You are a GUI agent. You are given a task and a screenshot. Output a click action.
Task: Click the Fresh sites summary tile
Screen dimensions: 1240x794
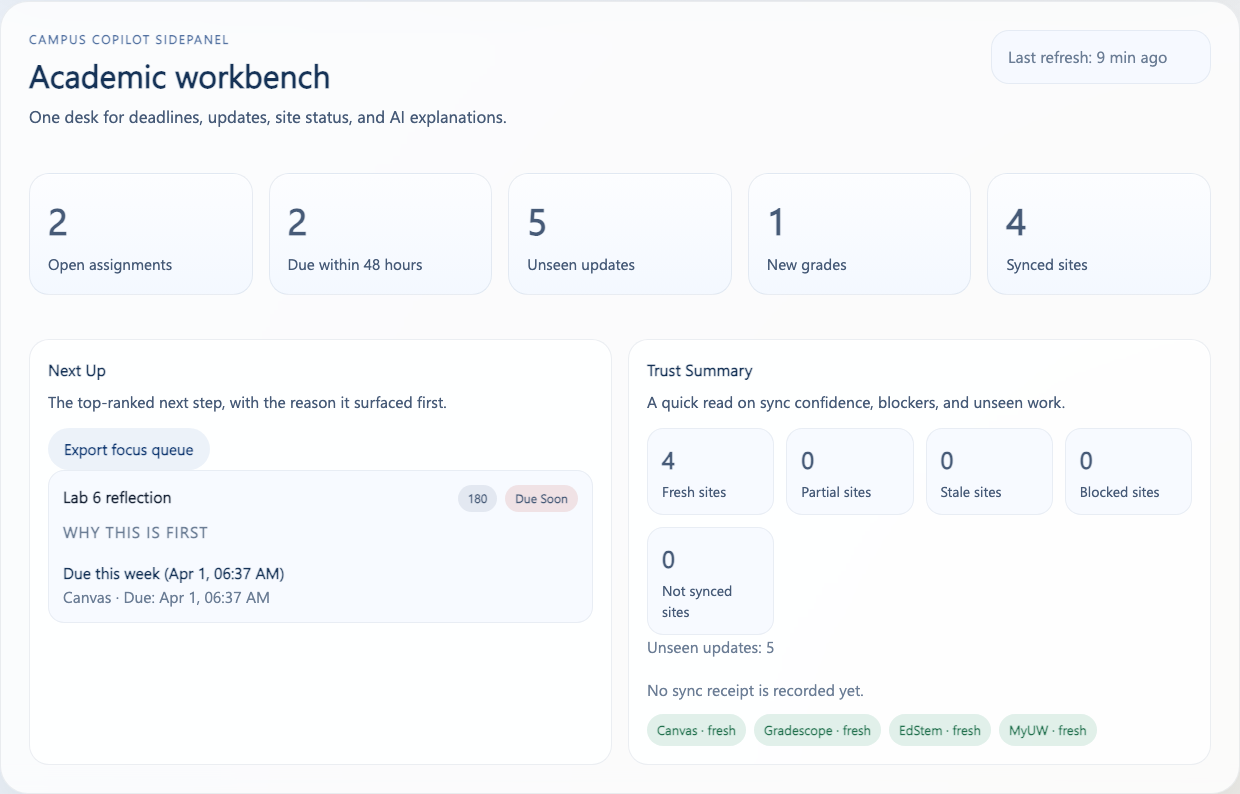pos(710,471)
